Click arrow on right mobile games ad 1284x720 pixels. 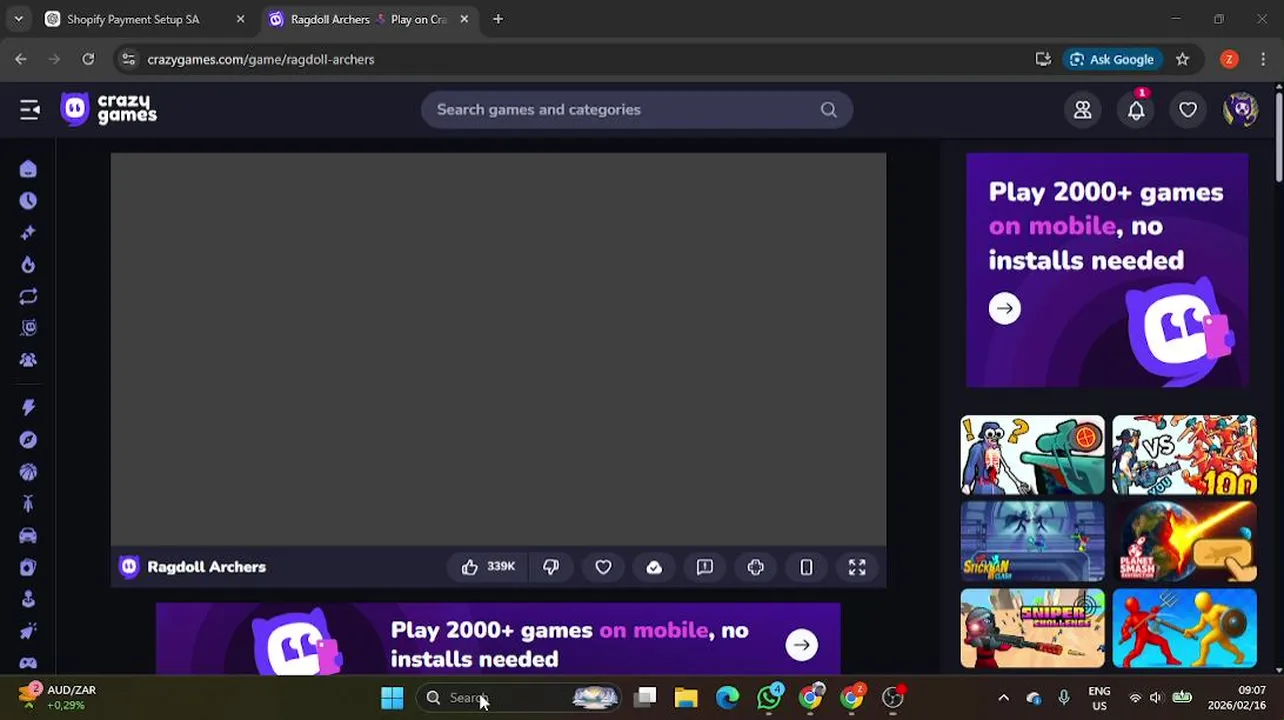point(1005,308)
